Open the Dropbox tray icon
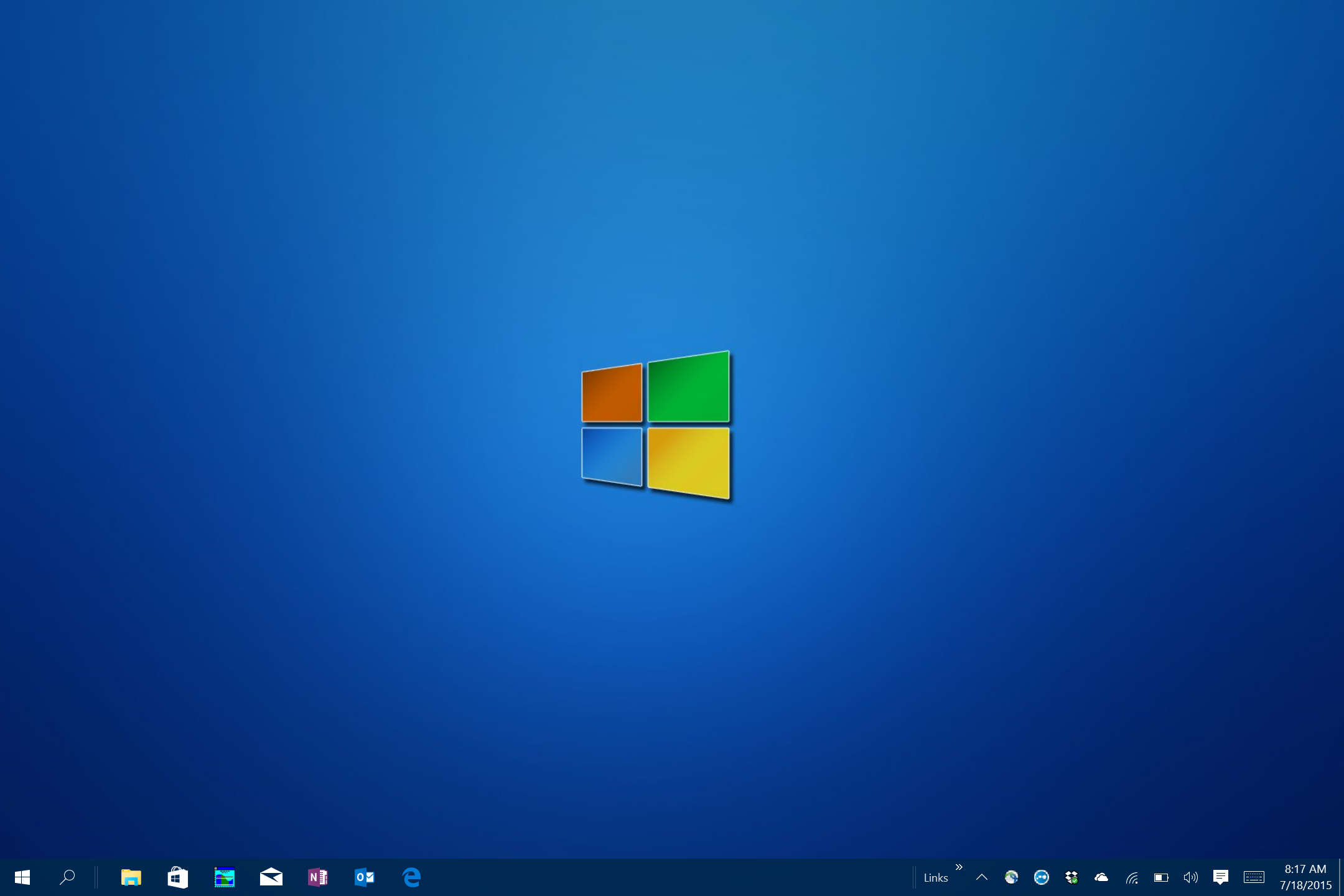 [x=1071, y=877]
